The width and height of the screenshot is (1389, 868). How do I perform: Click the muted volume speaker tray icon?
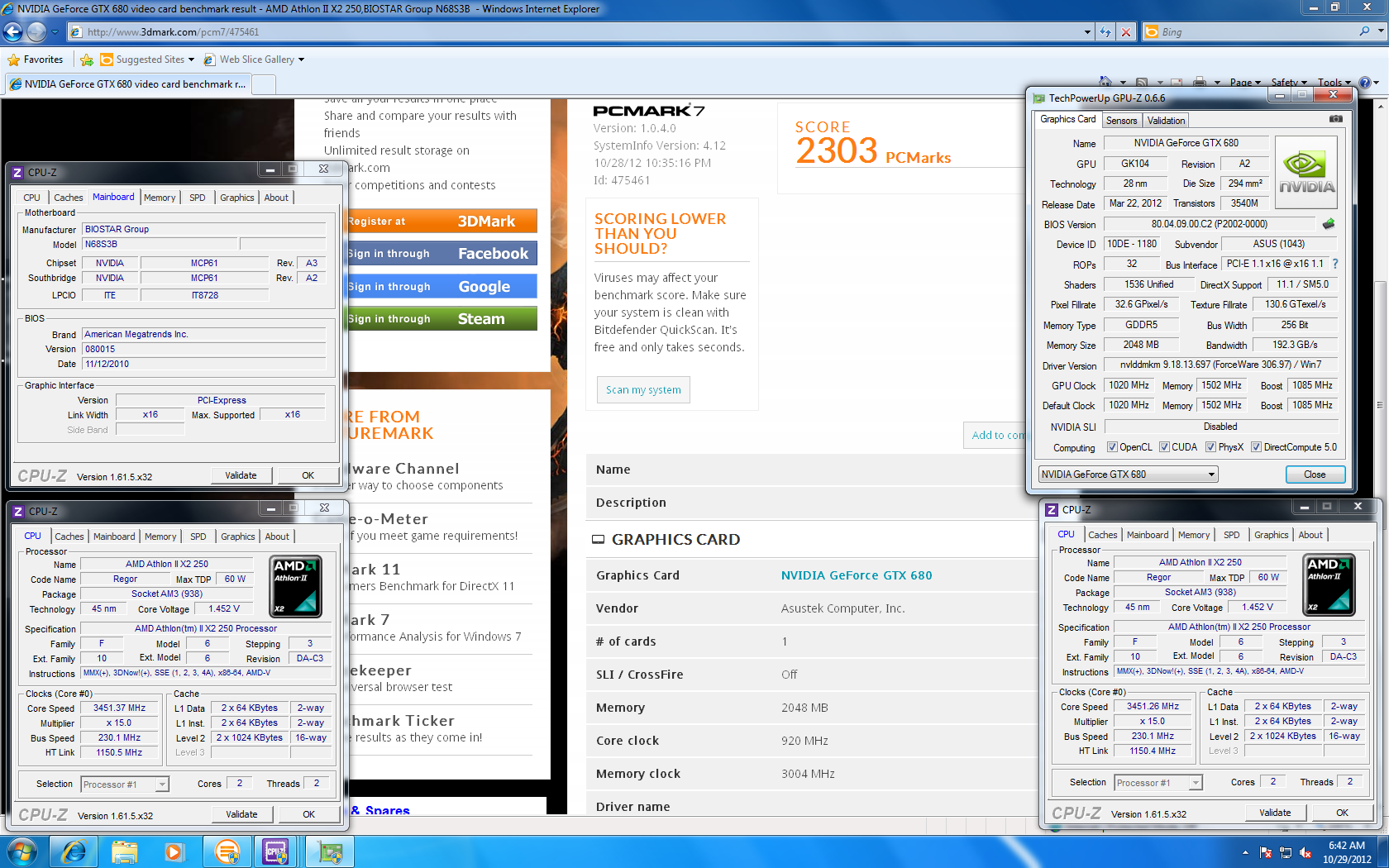[1305, 852]
